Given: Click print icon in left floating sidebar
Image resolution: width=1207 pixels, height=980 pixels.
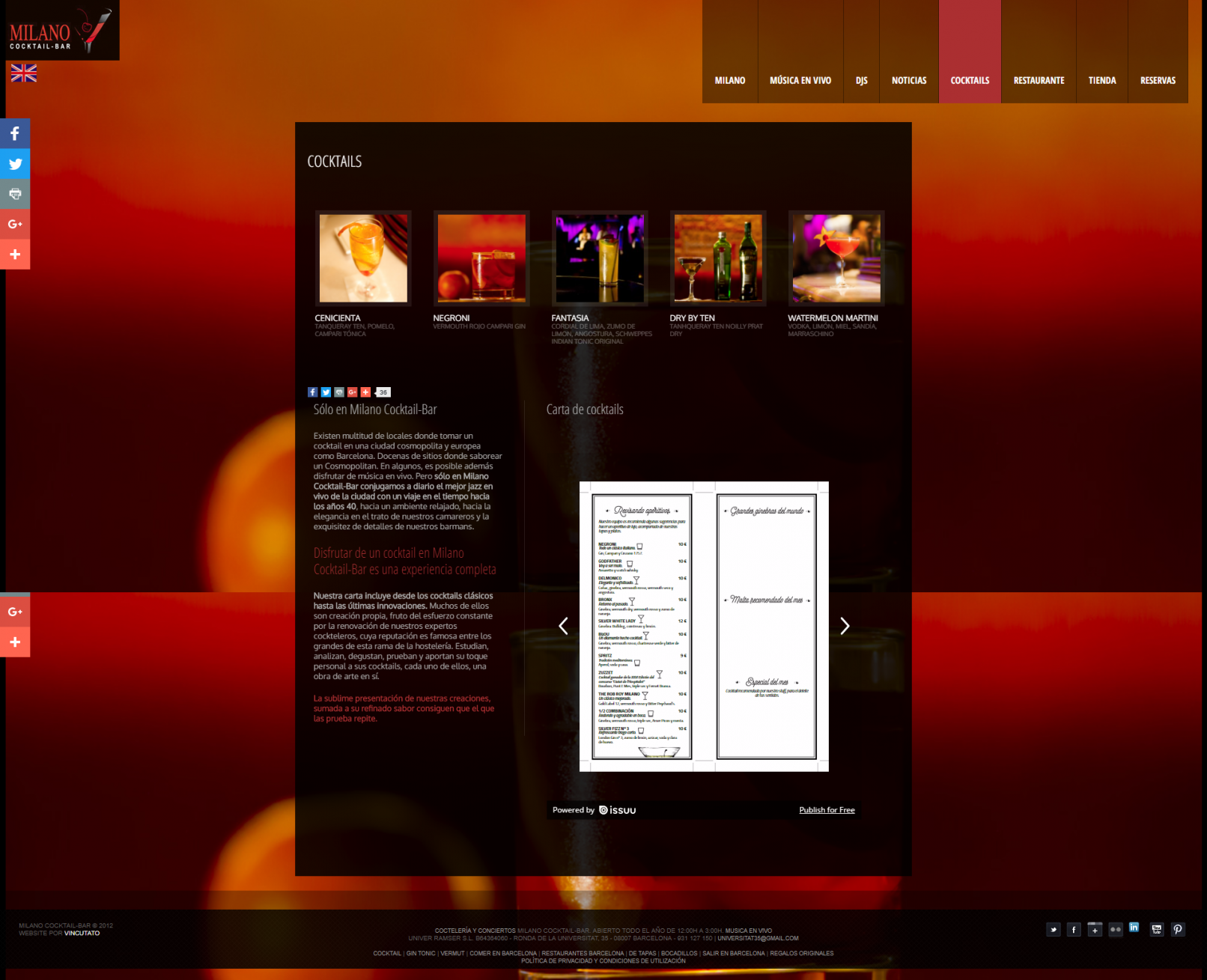Looking at the screenshot, I should tap(15, 194).
